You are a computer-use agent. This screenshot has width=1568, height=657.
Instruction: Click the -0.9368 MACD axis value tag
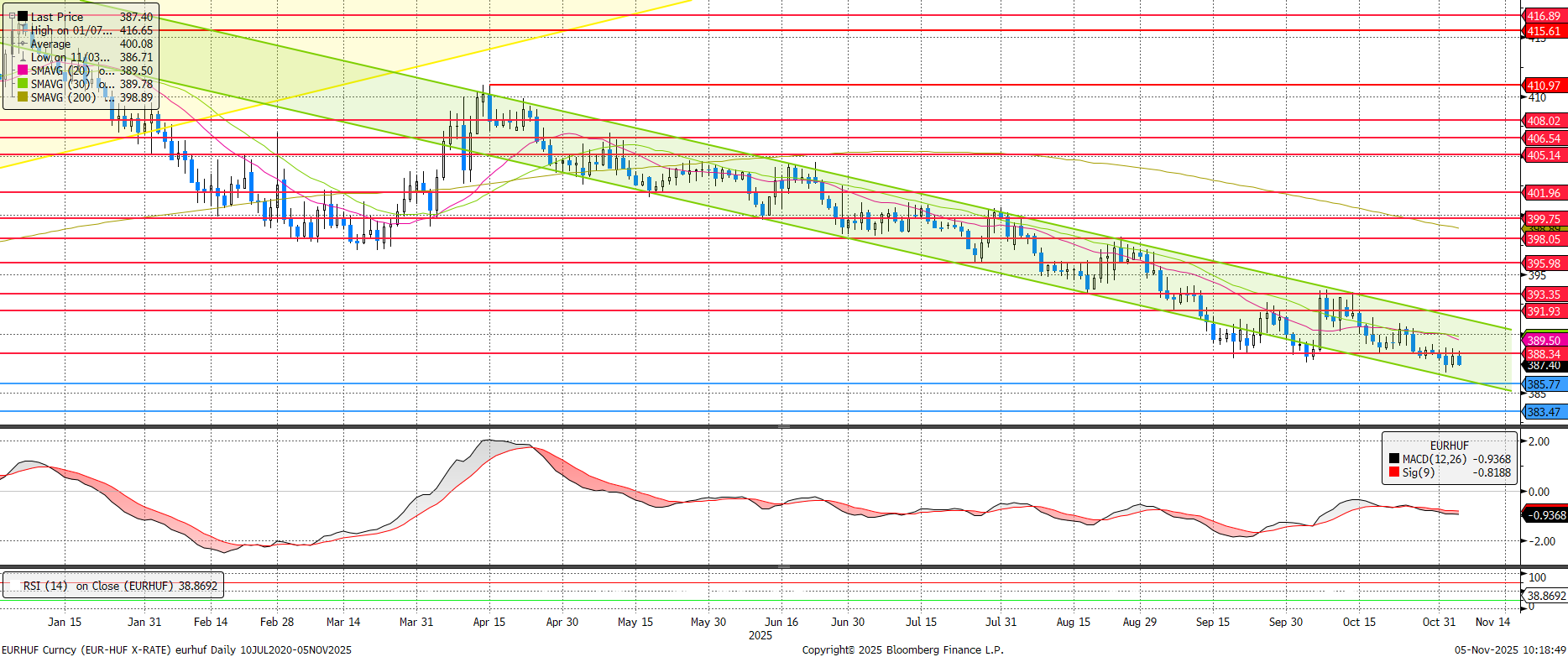coord(1544,515)
